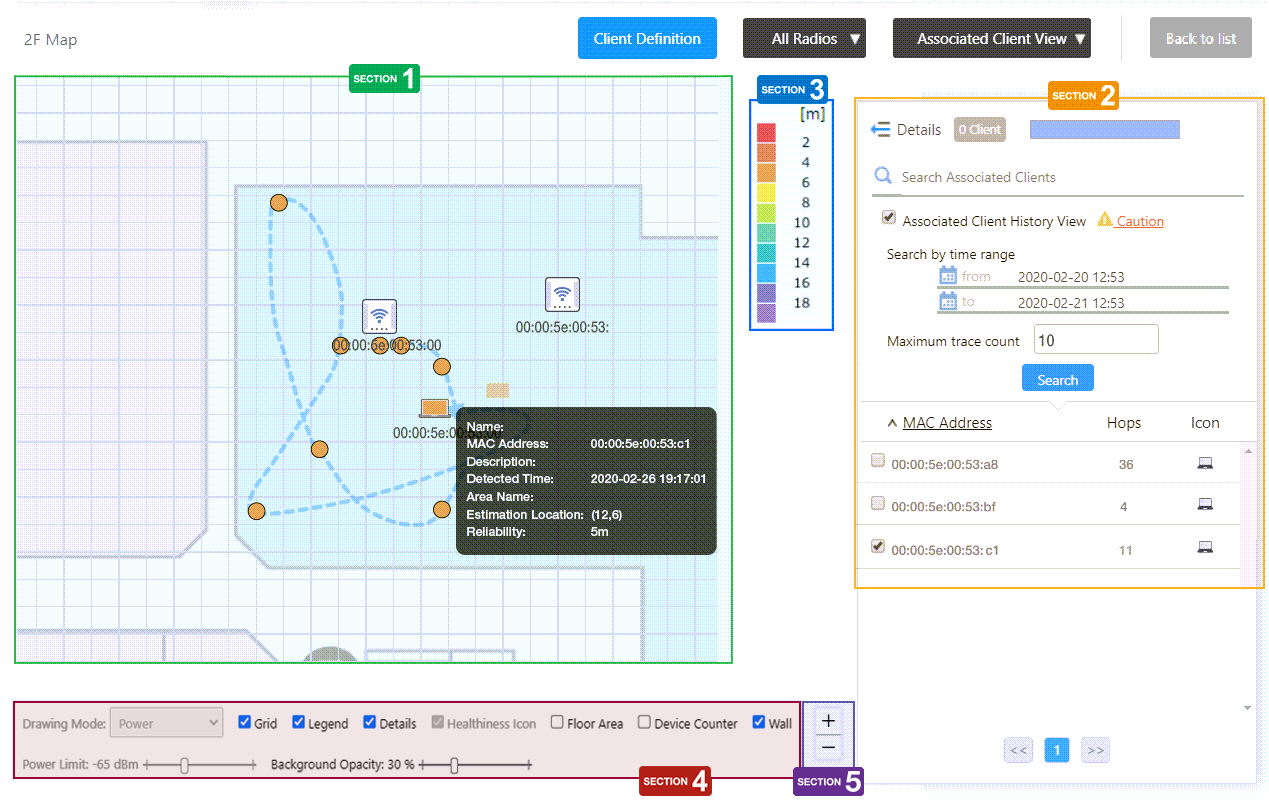
Task: Enable the Floor Area checkbox
Action: [x=557, y=722]
